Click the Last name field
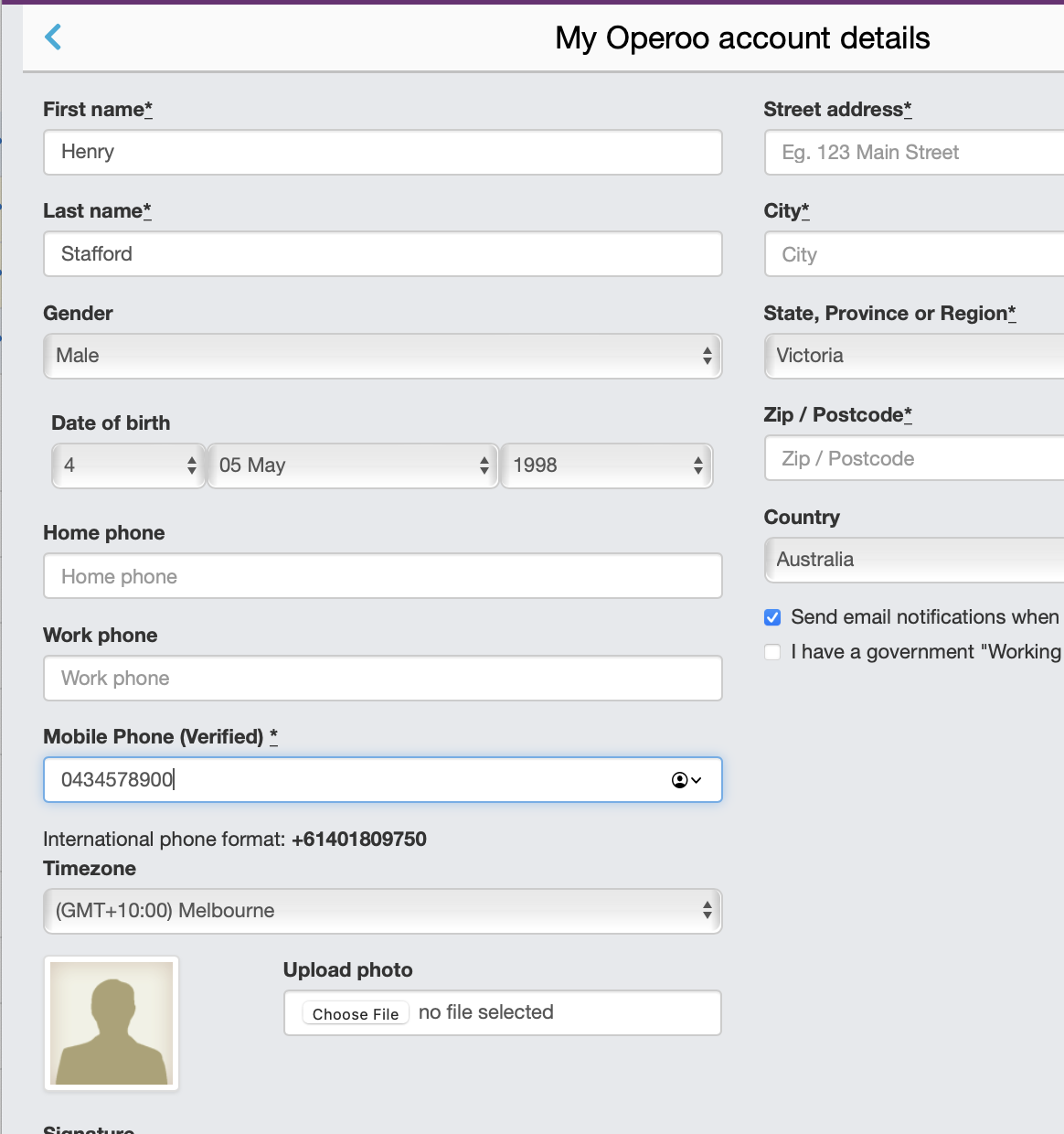The height and width of the screenshot is (1134, 1064). tap(382, 254)
